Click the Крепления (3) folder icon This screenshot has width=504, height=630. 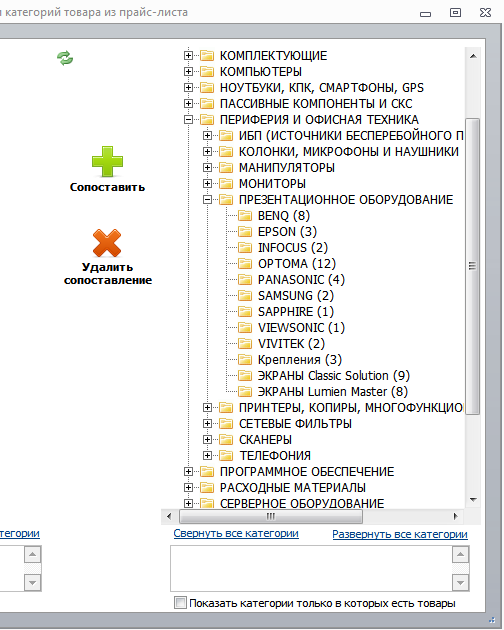coord(245,360)
